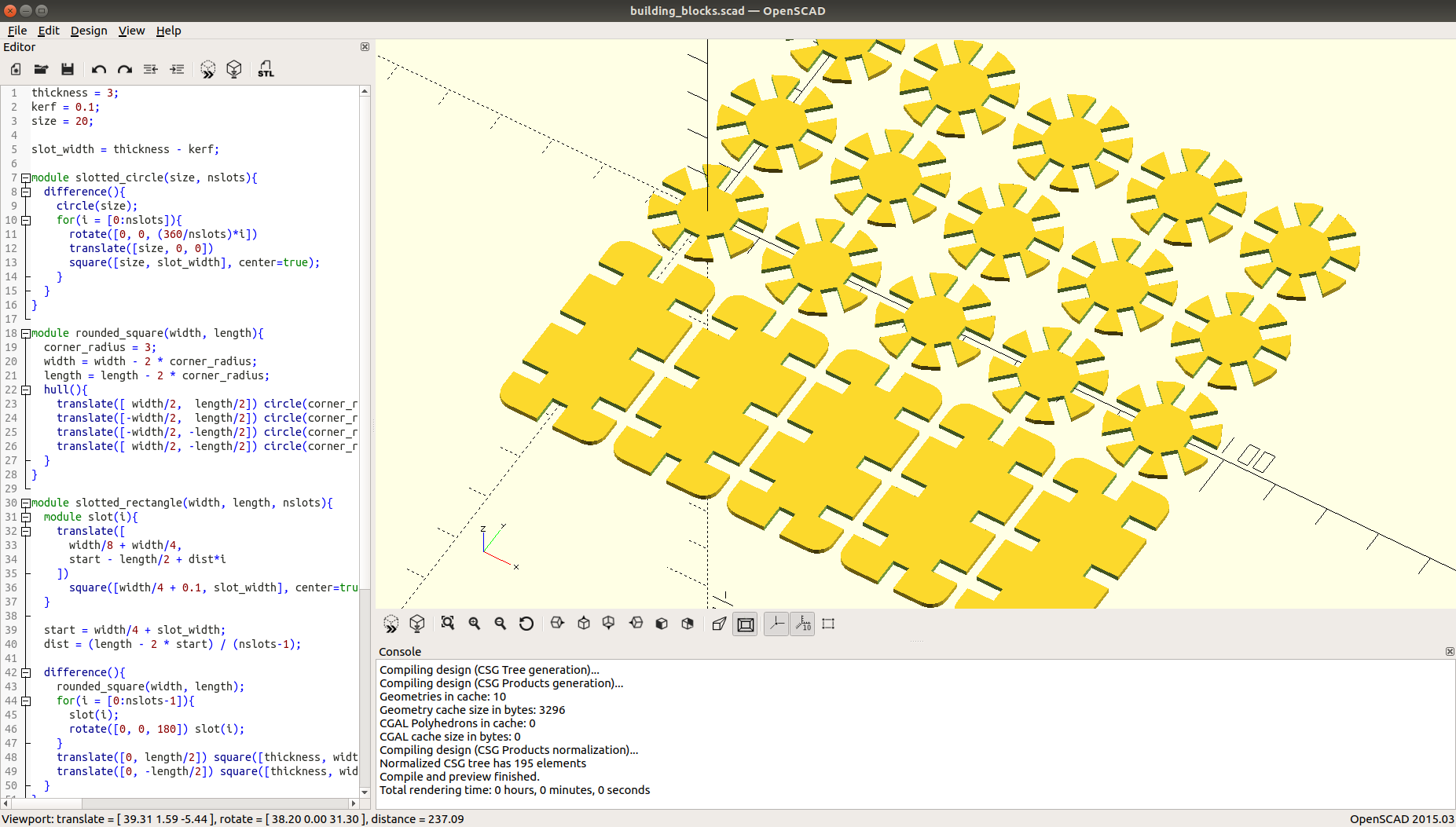The height and width of the screenshot is (827, 1456).
Task: Collapse the translate block at line 32
Action: [x=26, y=531]
